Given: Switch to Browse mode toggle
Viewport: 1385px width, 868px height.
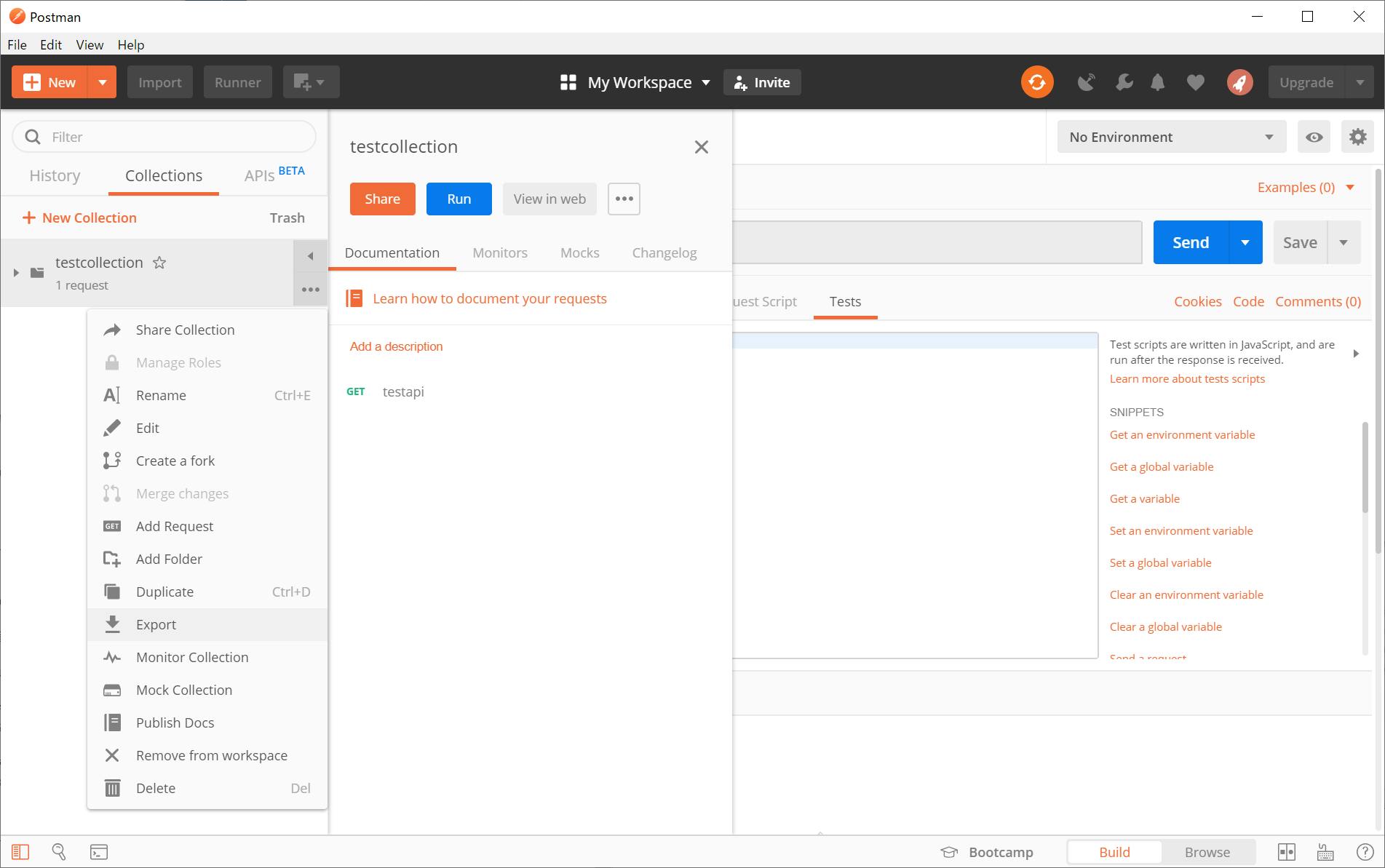Looking at the screenshot, I should click(x=1207, y=852).
